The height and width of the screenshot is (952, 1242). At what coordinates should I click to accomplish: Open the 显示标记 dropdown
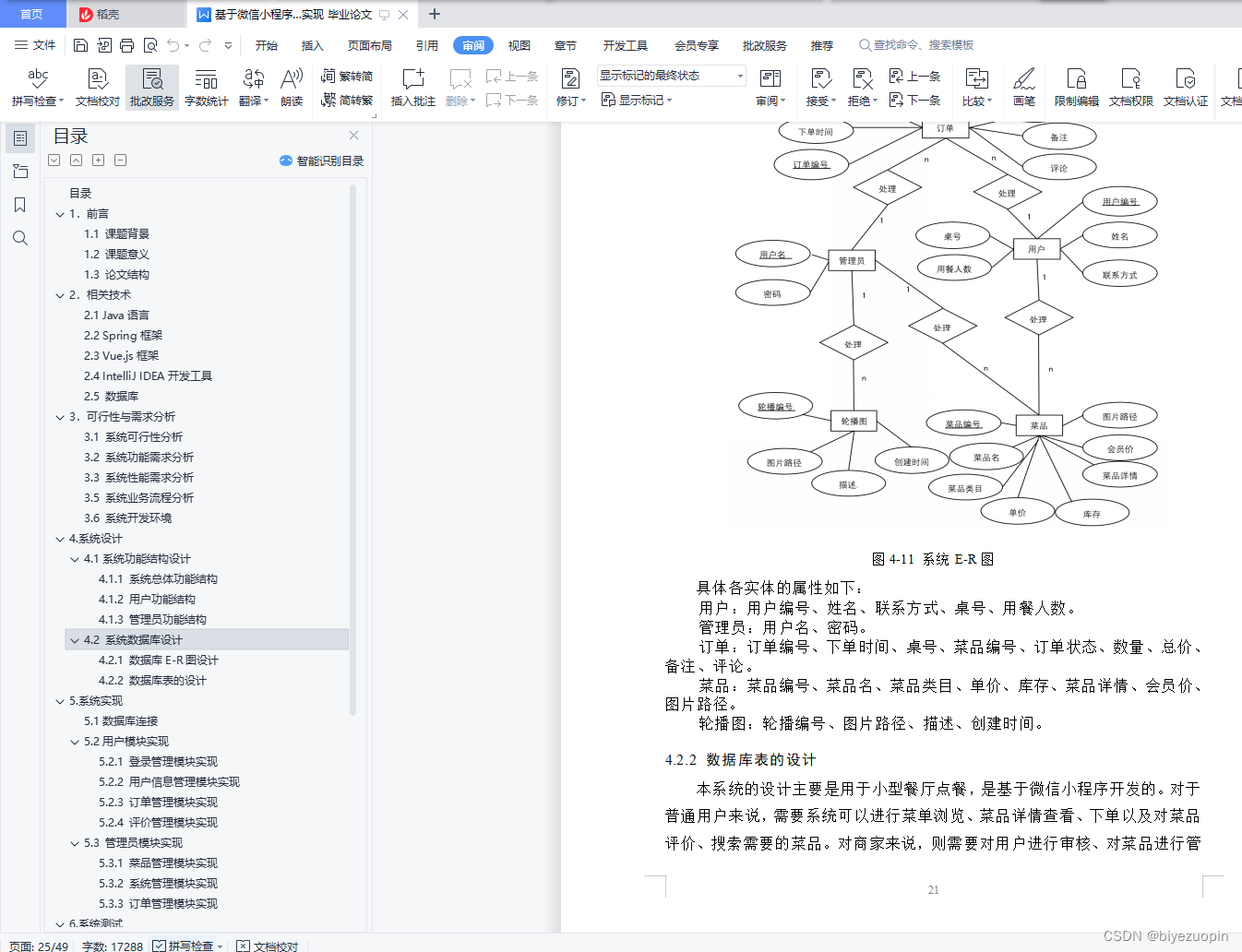click(637, 100)
